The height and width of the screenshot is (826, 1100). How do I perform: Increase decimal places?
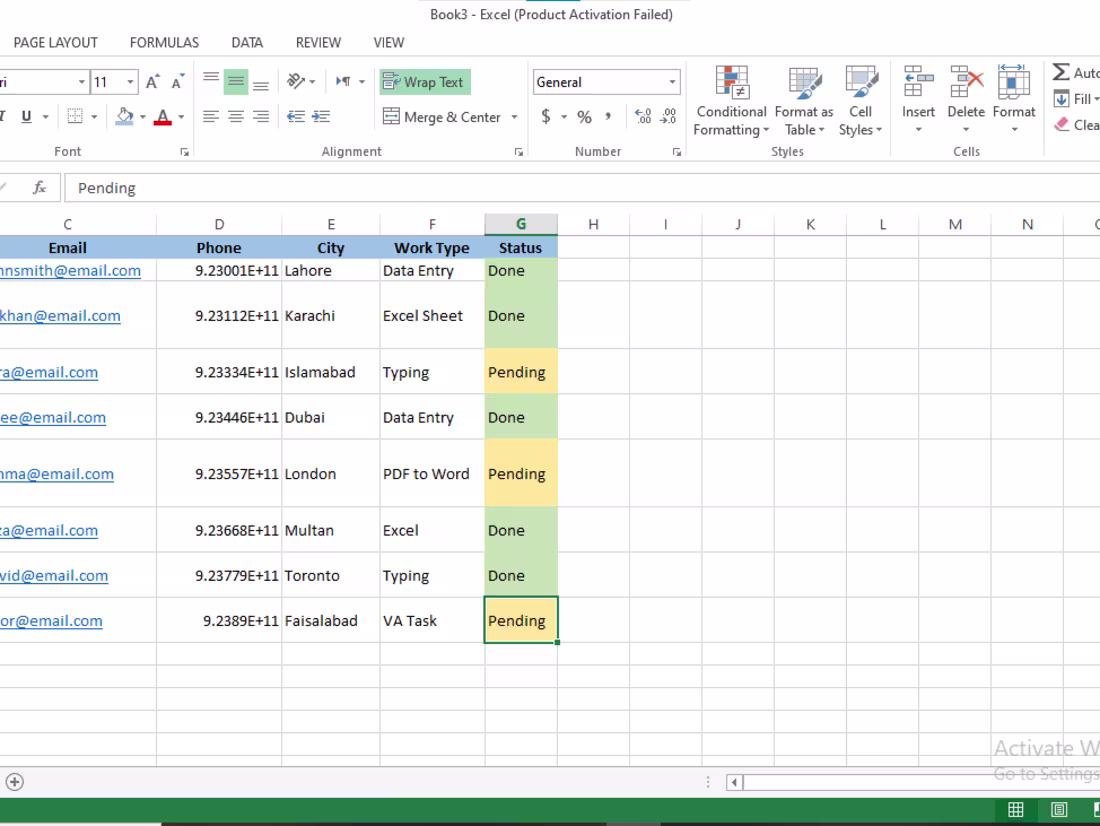coord(643,116)
